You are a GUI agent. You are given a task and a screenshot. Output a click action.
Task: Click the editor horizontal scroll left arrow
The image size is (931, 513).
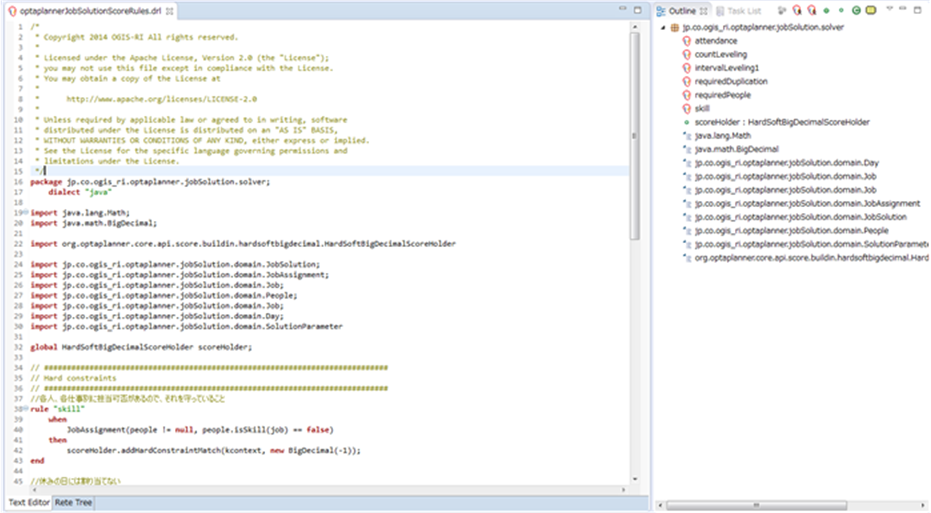pyautogui.click(x=34, y=490)
